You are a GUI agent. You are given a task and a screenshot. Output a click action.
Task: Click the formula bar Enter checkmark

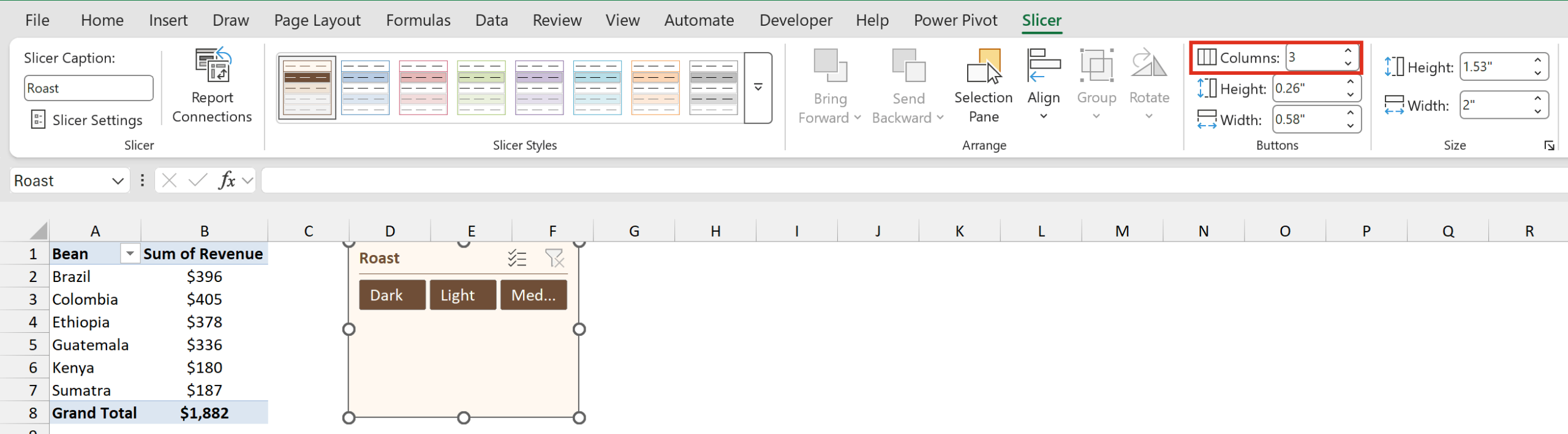pyautogui.click(x=198, y=180)
